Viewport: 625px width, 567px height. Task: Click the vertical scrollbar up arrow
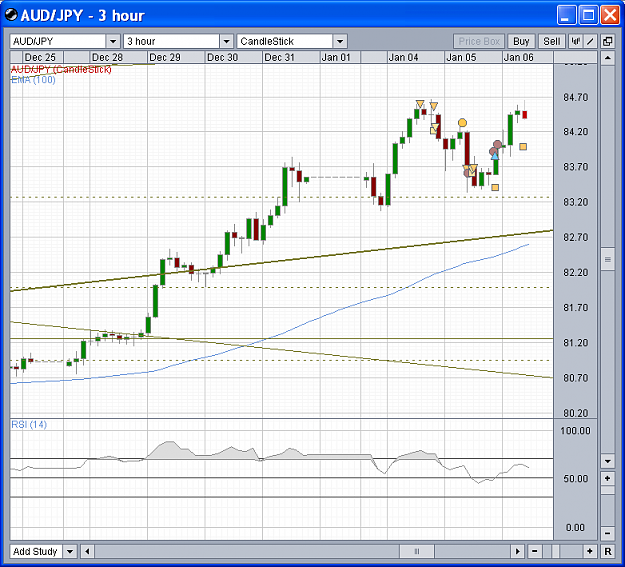click(x=607, y=58)
